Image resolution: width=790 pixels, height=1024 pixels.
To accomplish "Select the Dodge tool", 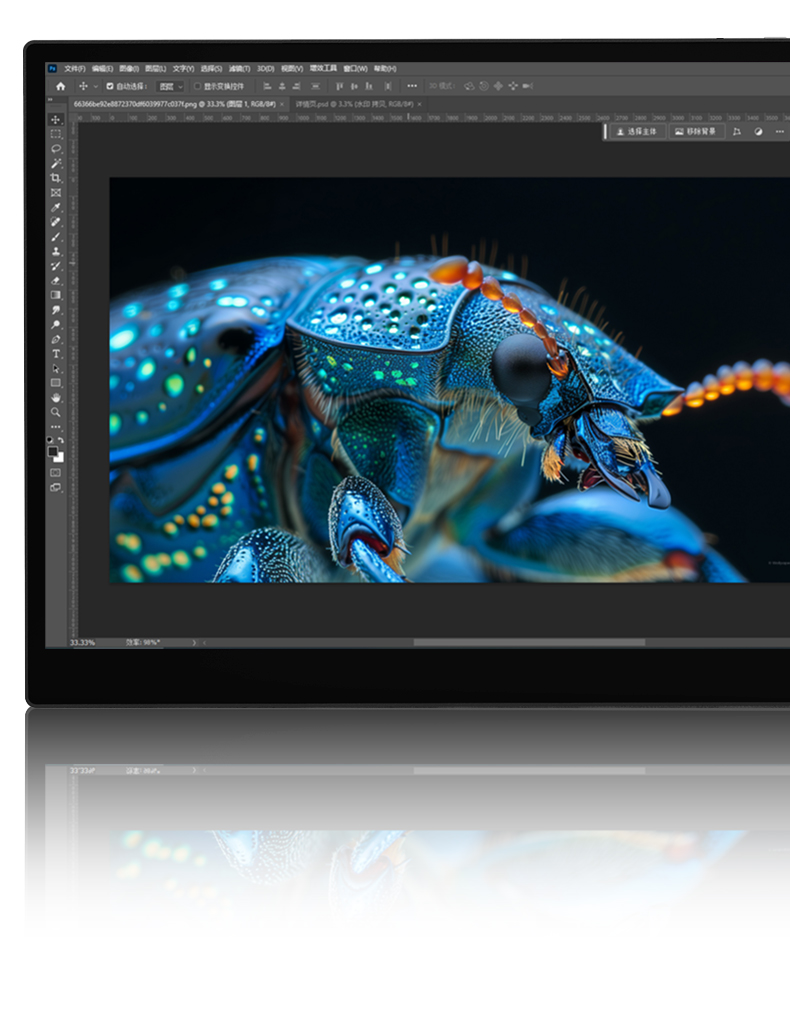I will pos(55,325).
